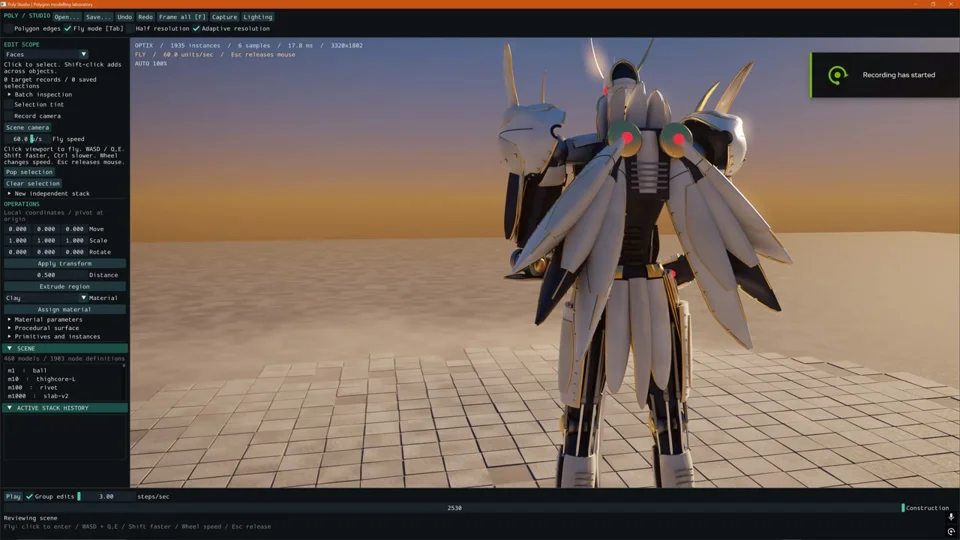Disable Adaptive resolution checkbox
Viewport: 960px width, 540px height.
click(196, 28)
